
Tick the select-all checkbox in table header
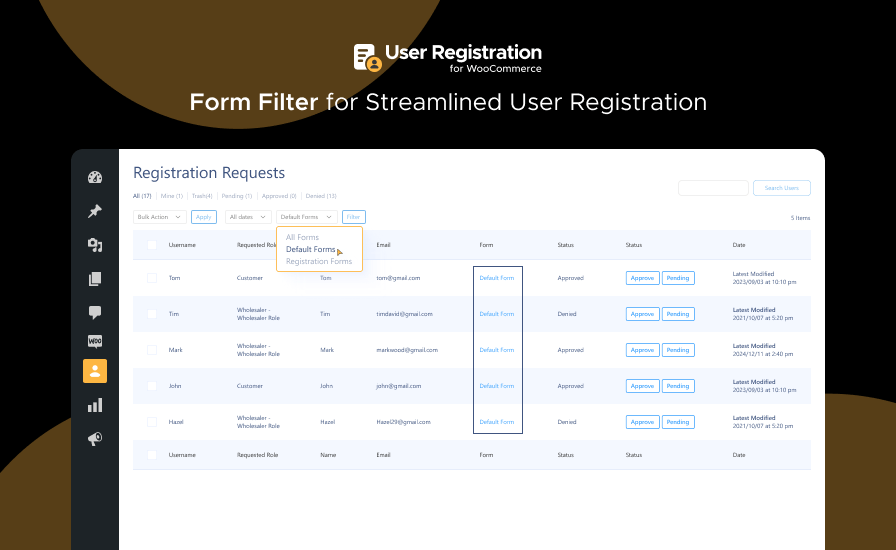[151, 245]
